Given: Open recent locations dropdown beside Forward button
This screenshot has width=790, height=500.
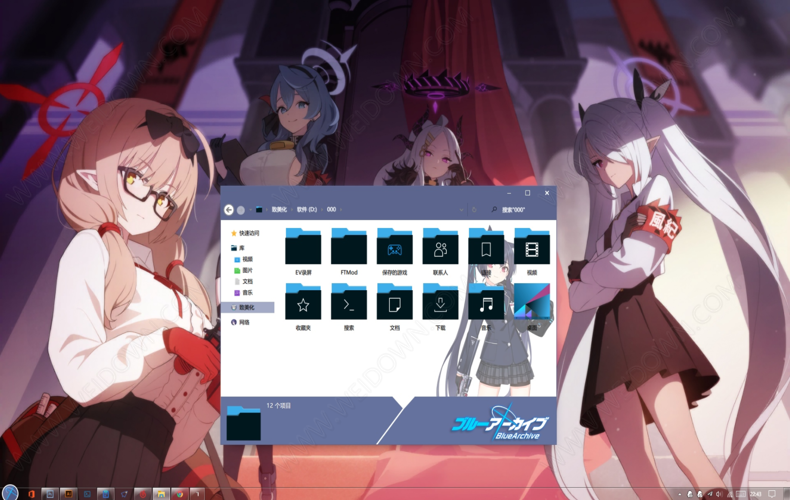Looking at the screenshot, I should 250,210.
